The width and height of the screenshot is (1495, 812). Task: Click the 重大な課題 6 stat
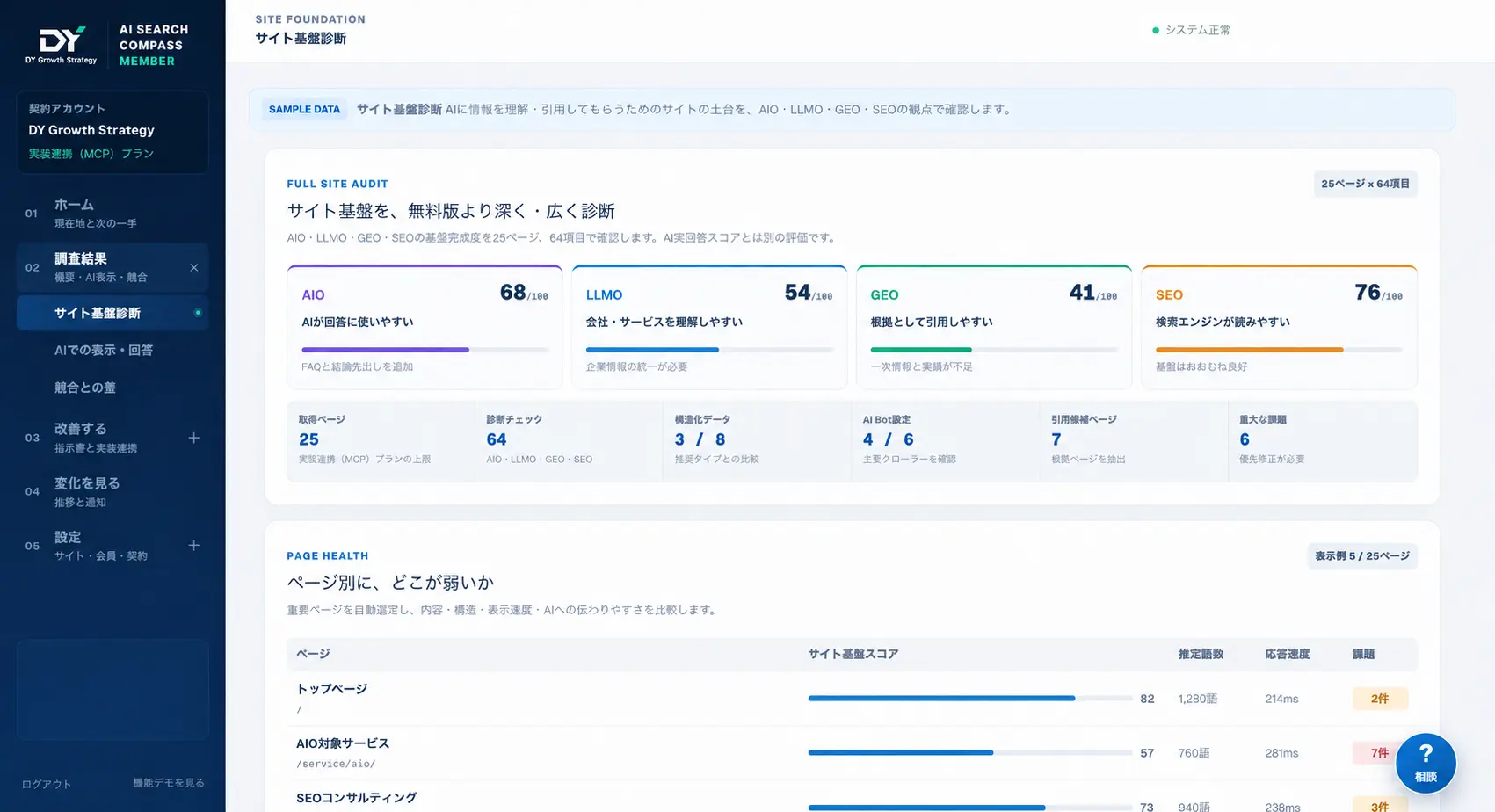pos(1322,440)
